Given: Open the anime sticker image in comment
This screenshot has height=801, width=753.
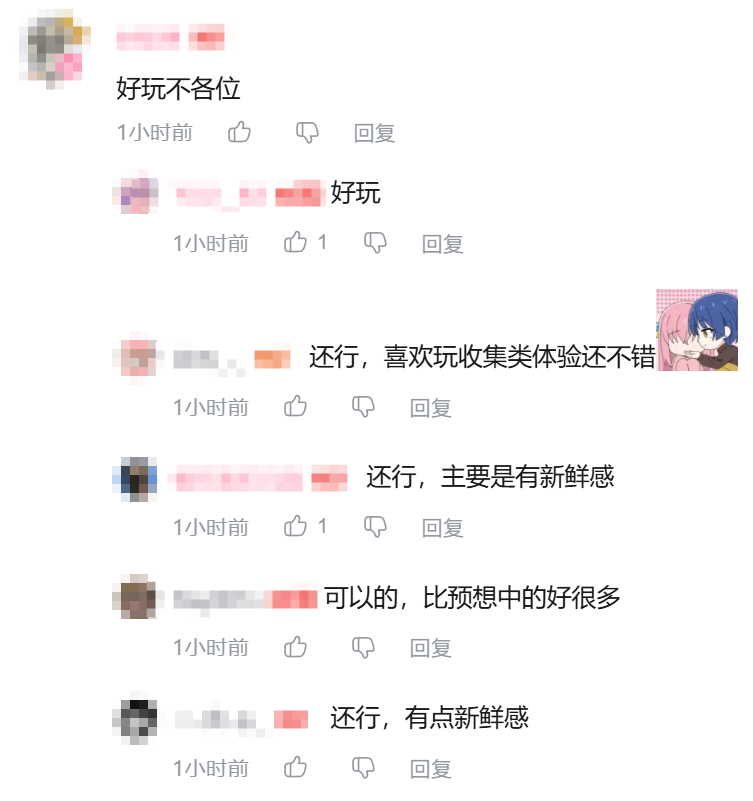Looking at the screenshot, I should pos(697,330).
